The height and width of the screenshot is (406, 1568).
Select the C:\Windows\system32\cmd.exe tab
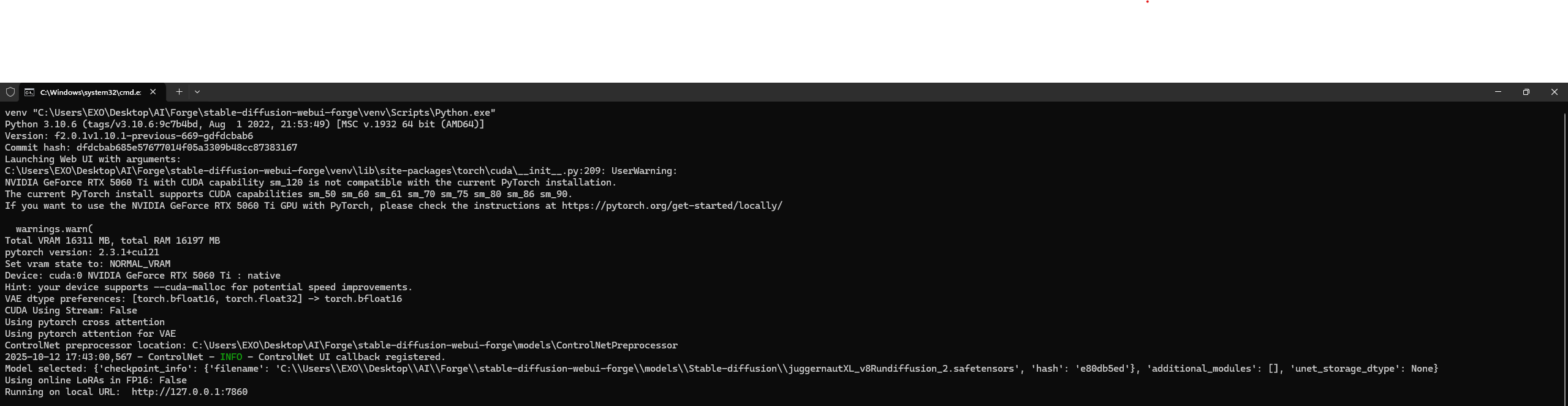click(x=90, y=92)
